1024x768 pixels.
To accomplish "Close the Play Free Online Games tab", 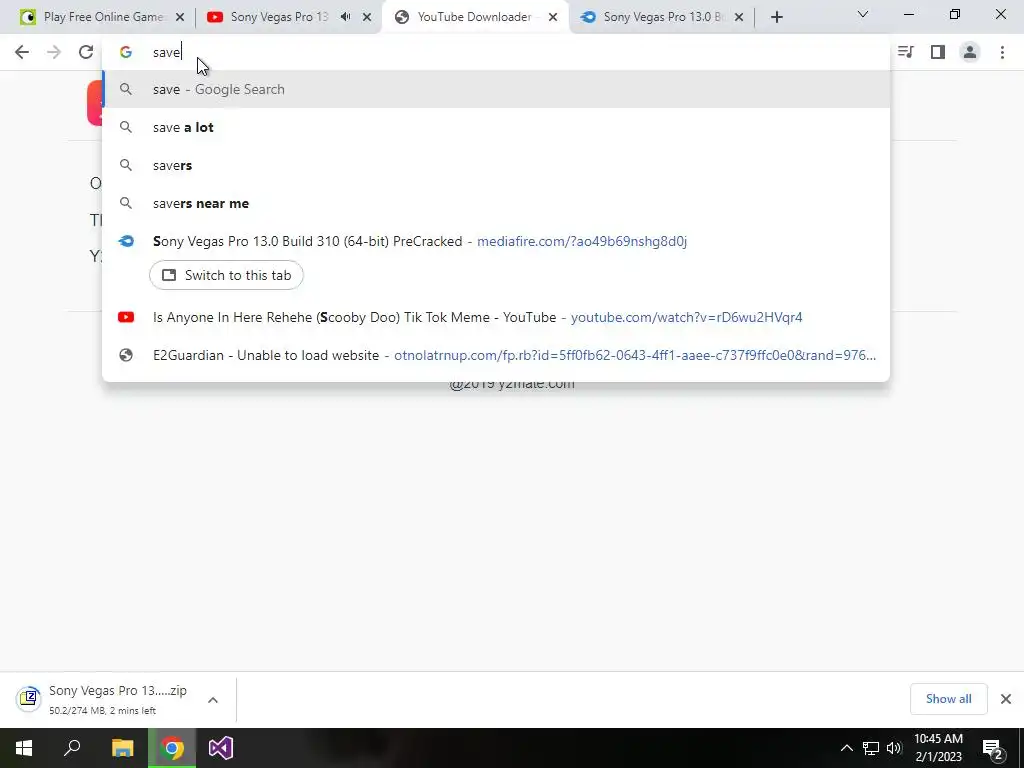I will 180,17.
